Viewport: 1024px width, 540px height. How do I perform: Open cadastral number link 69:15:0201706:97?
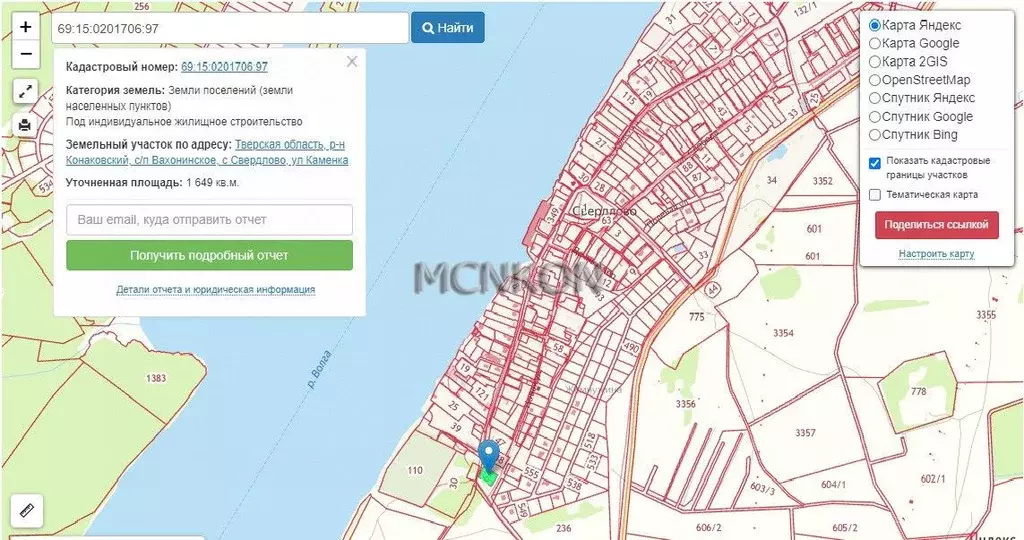click(x=224, y=67)
